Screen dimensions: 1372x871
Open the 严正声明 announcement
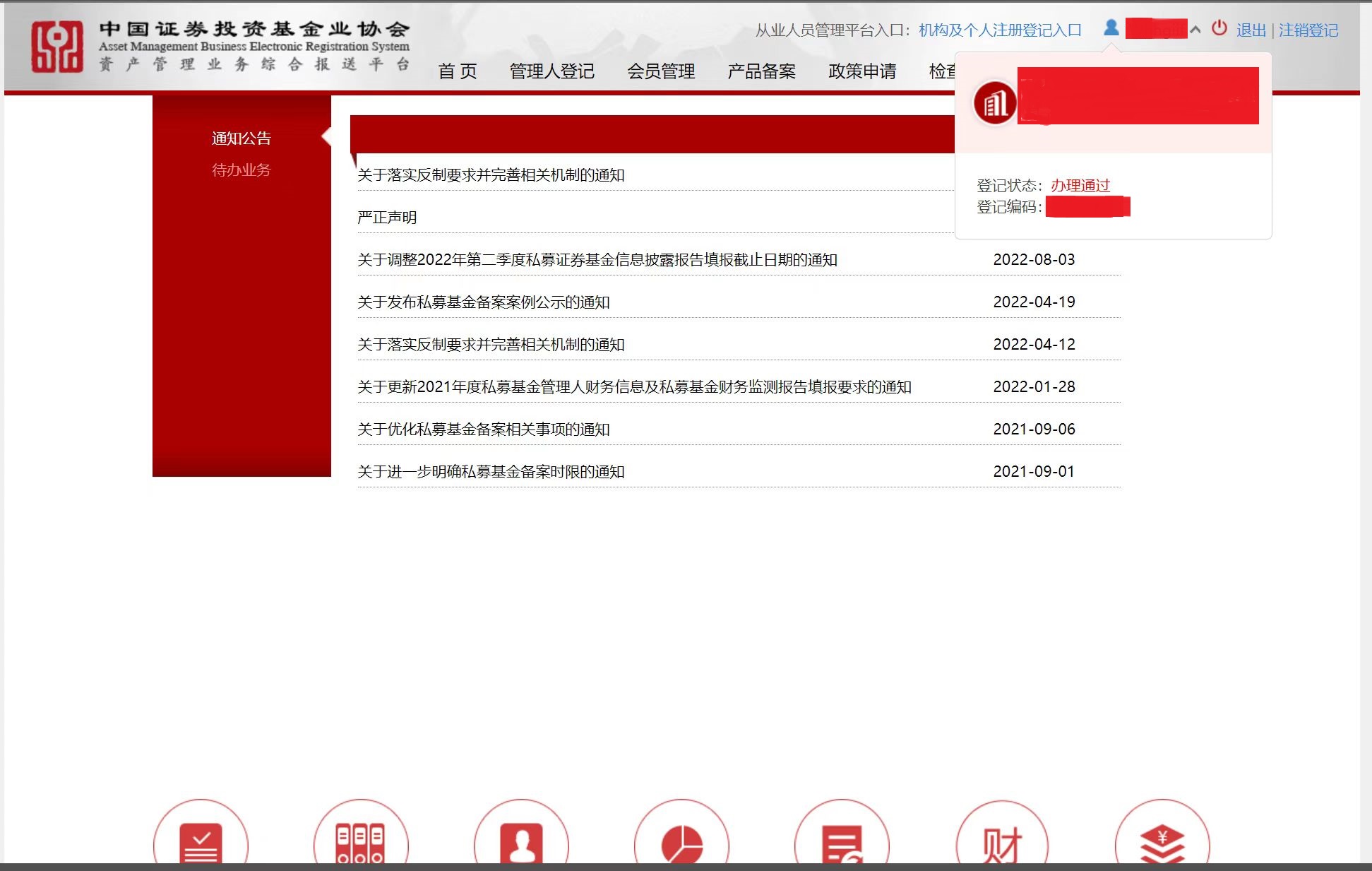coord(387,218)
